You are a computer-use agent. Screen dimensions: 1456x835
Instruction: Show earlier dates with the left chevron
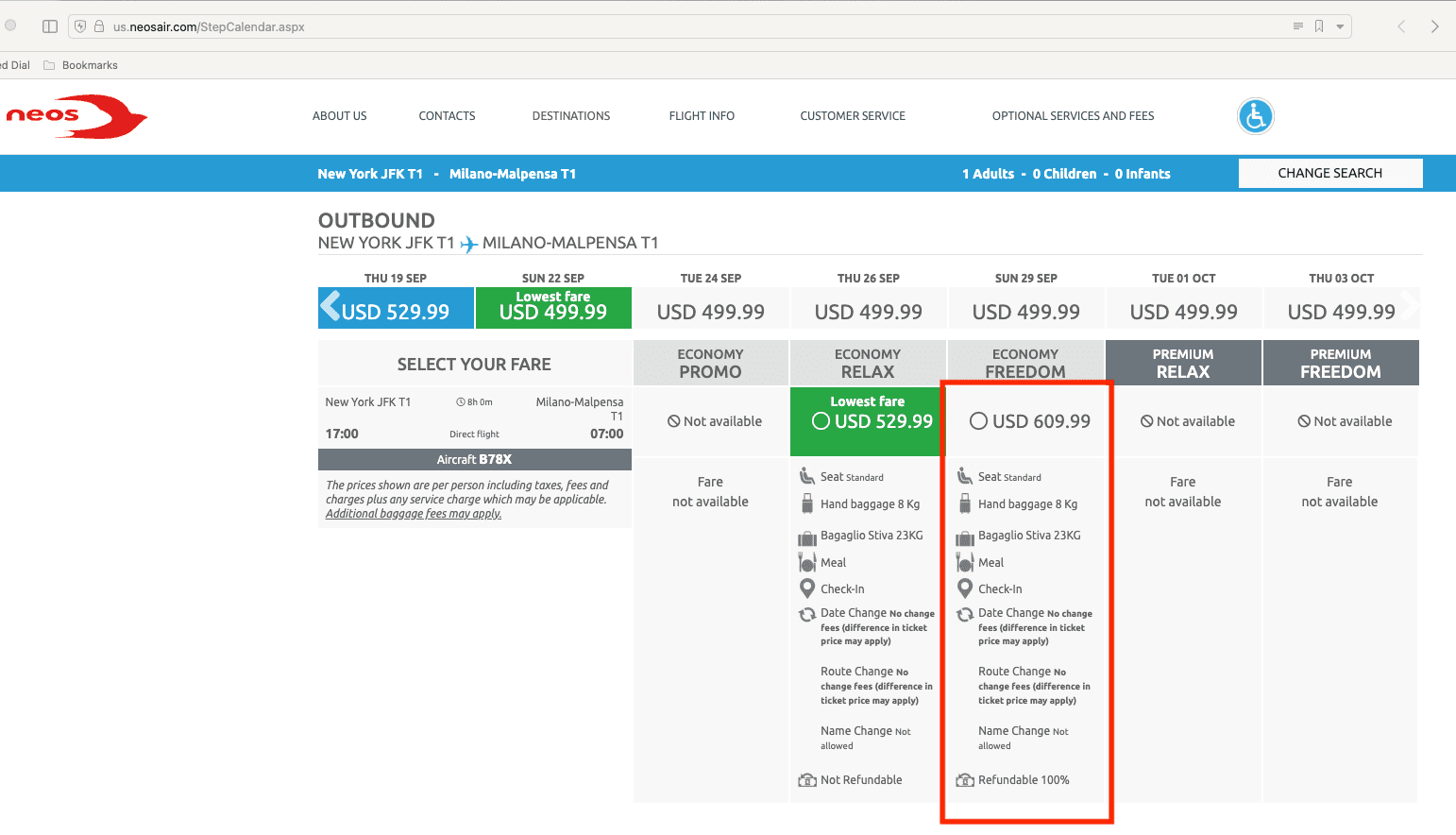pos(330,306)
